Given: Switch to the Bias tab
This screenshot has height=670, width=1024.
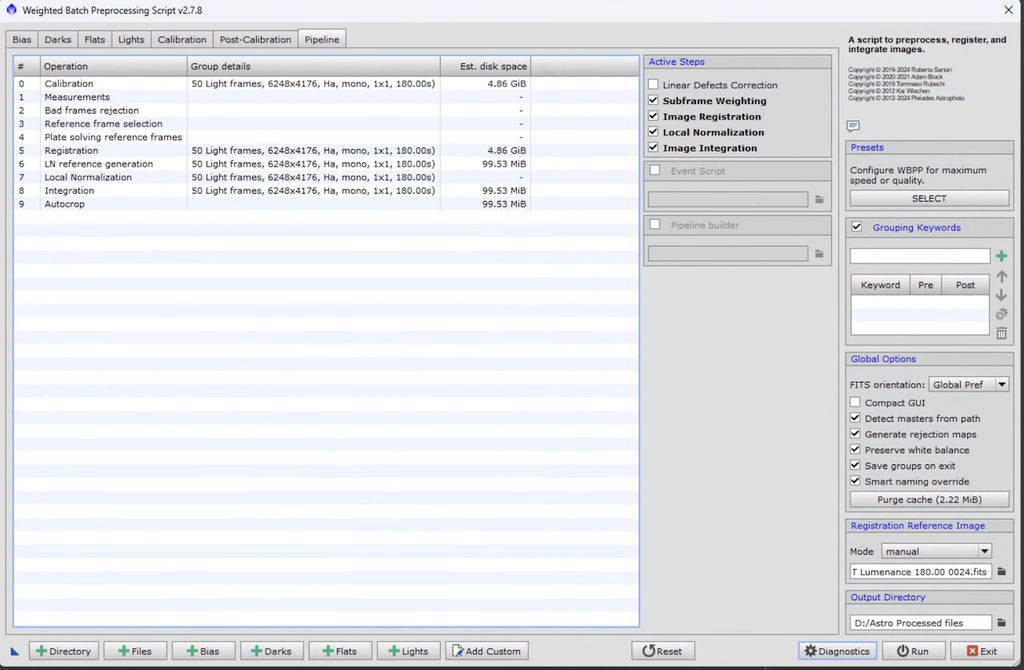Looking at the screenshot, I should [22, 39].
